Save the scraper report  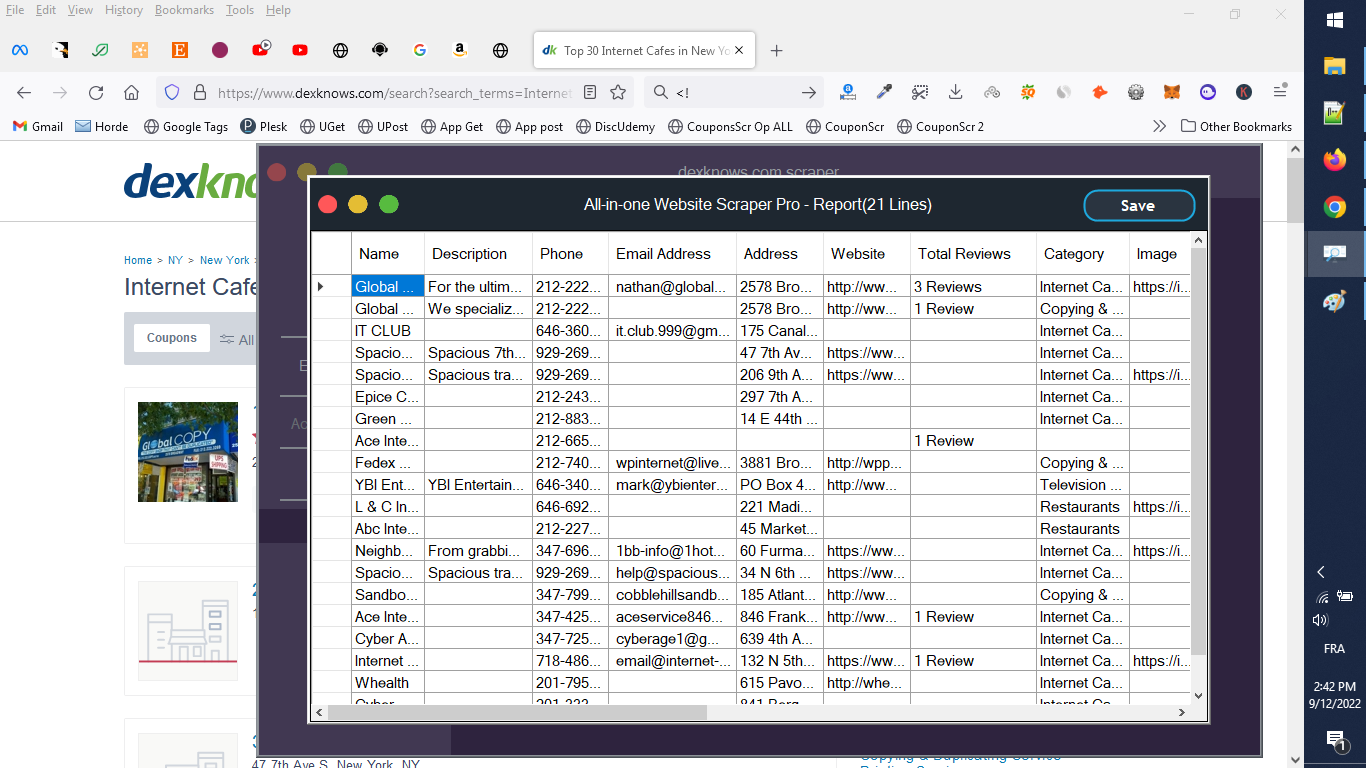point(1138,204)
